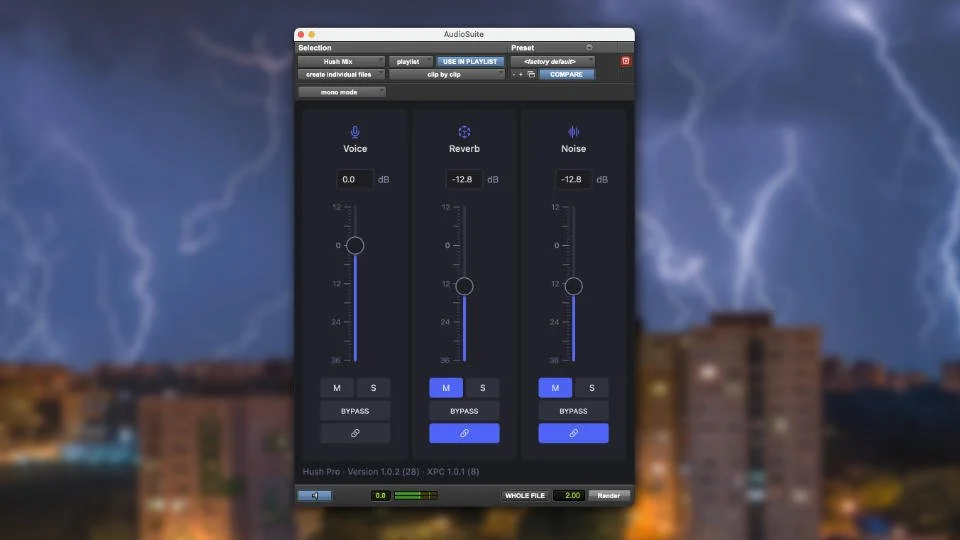Click the Preset header label

(x=522, y=48)
